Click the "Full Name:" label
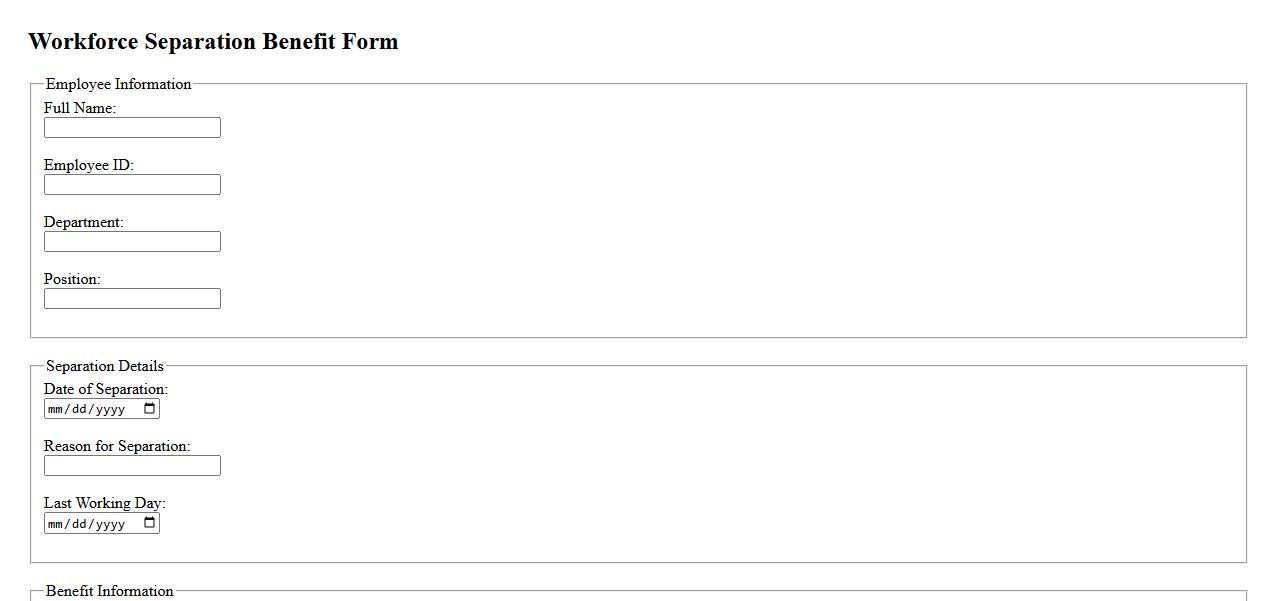Viewport: 1278px width, 601px height. pyautogui.click(x=80, y=108)
